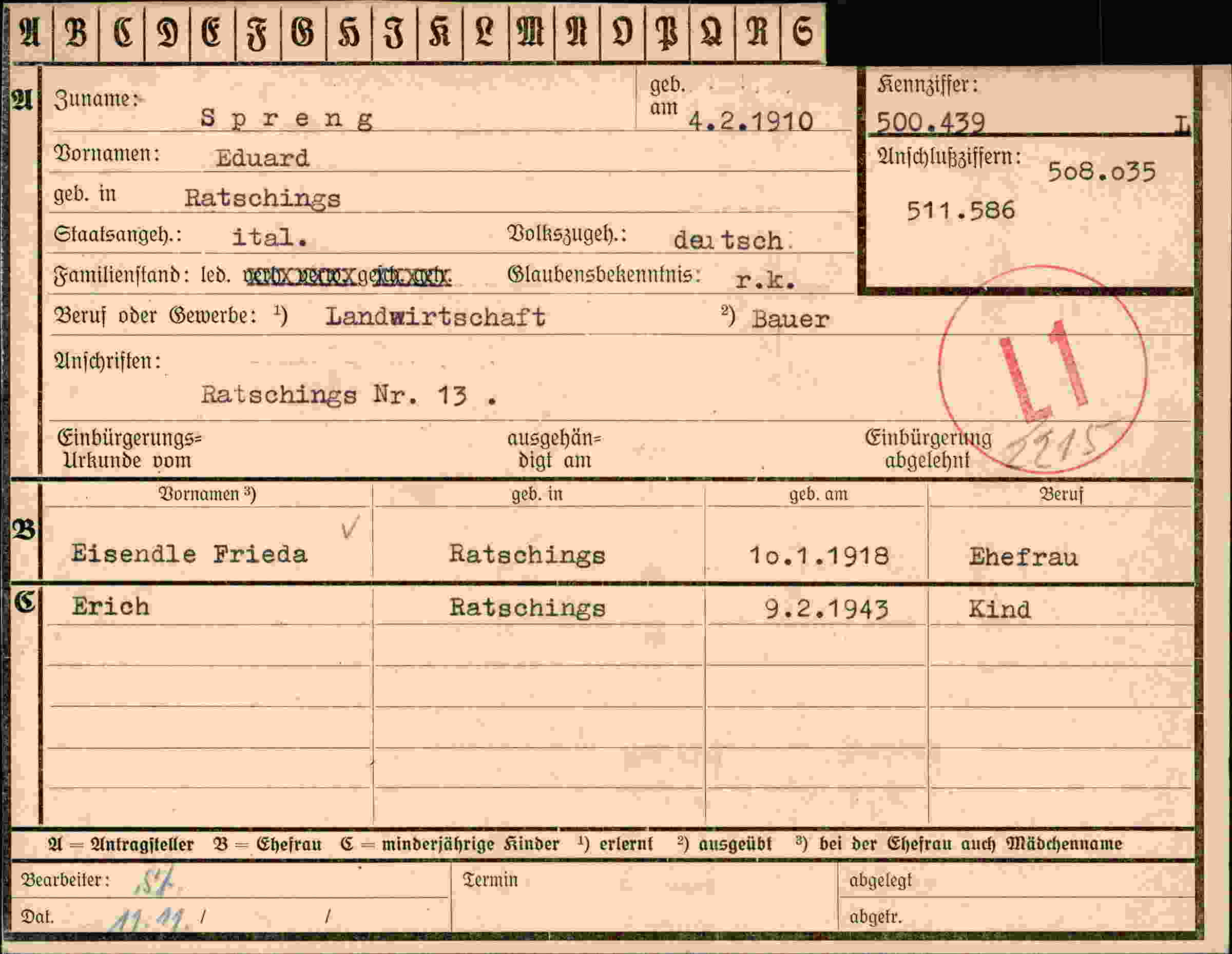Click the birthplace 'Ratschings' after 'geb. in'
1232x954 pixels.
pyautogui.click(x=262, y=199)
